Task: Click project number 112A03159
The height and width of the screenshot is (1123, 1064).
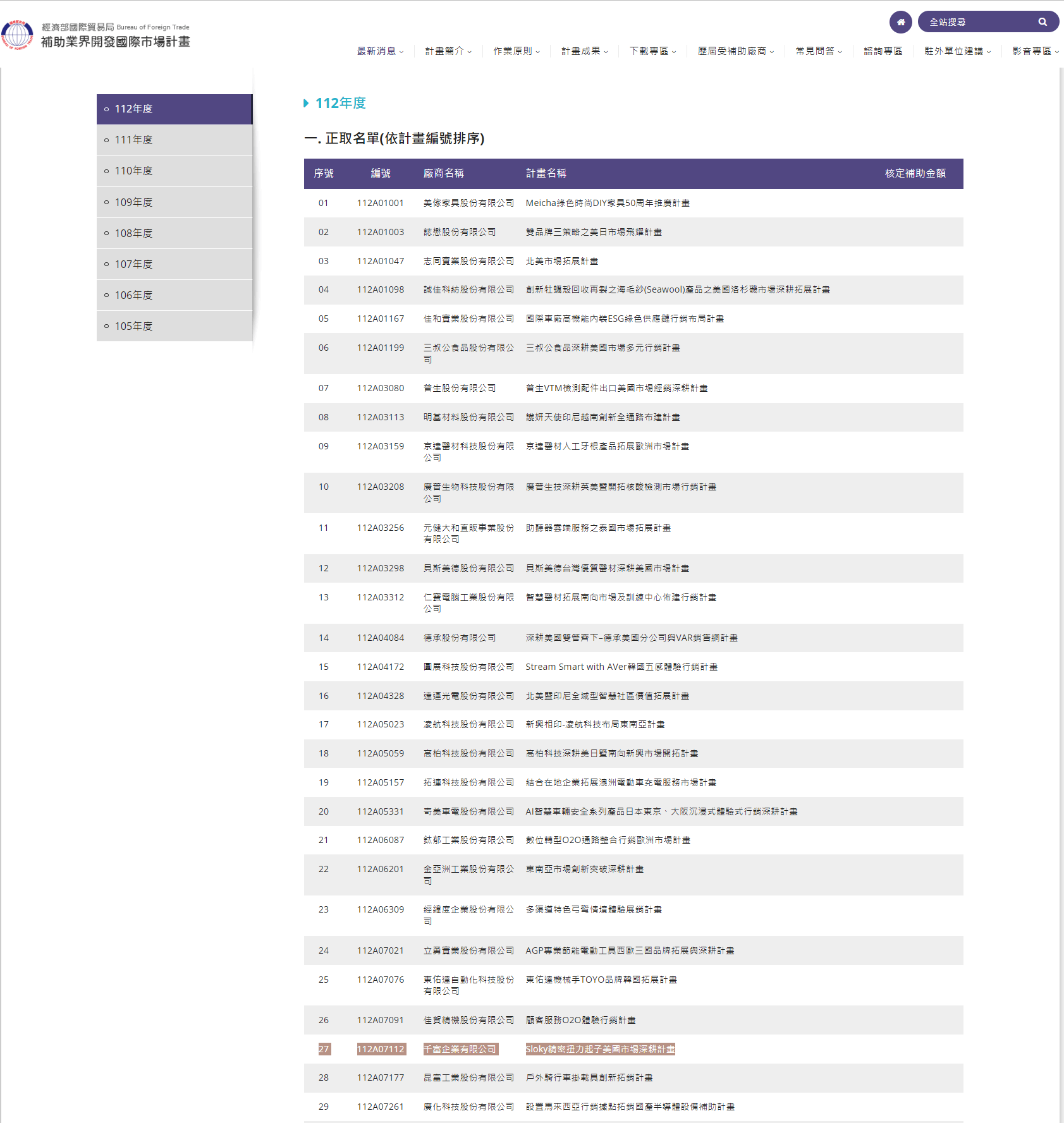Action: [x=381, y=446]
